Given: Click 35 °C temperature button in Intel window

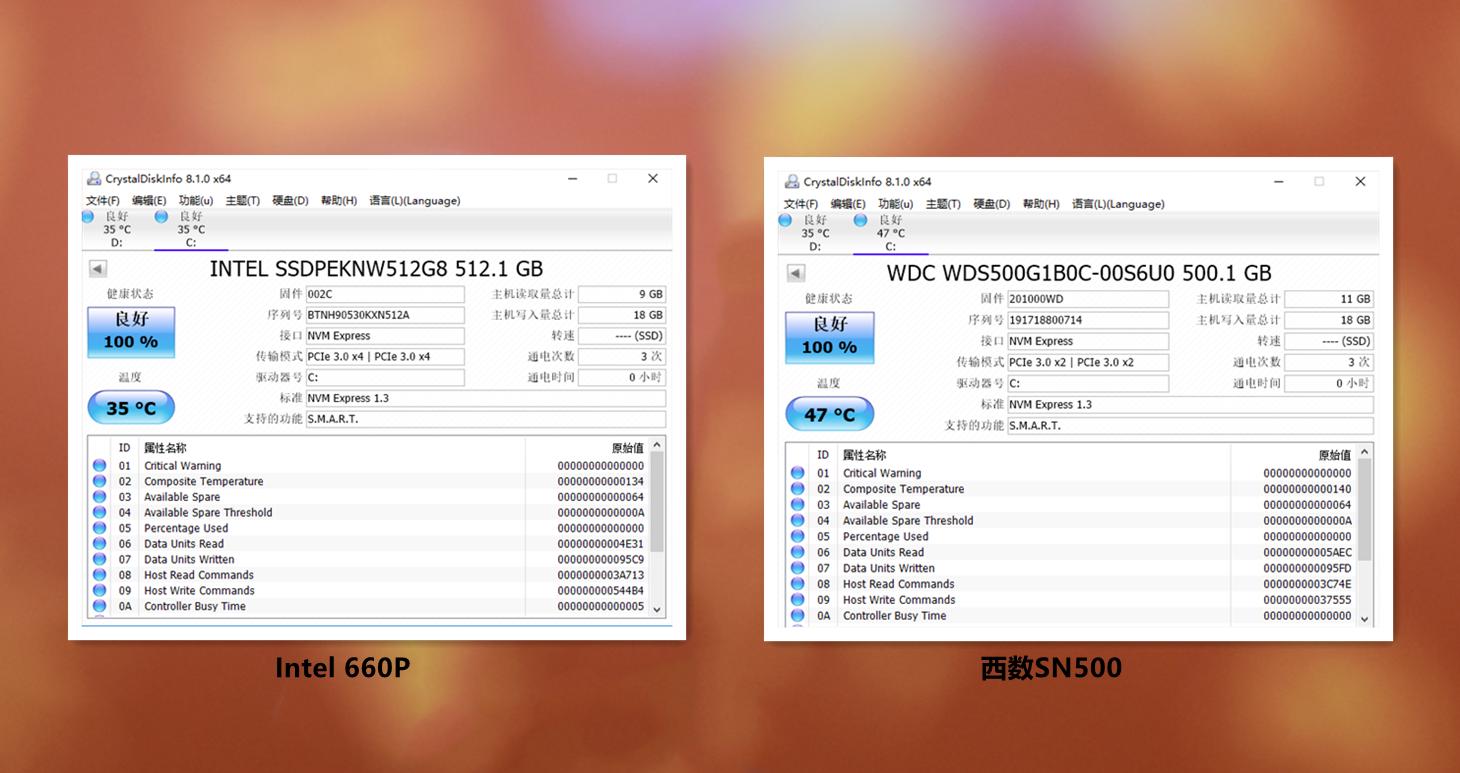Looking at the screenshot, I should pos(131,408).
